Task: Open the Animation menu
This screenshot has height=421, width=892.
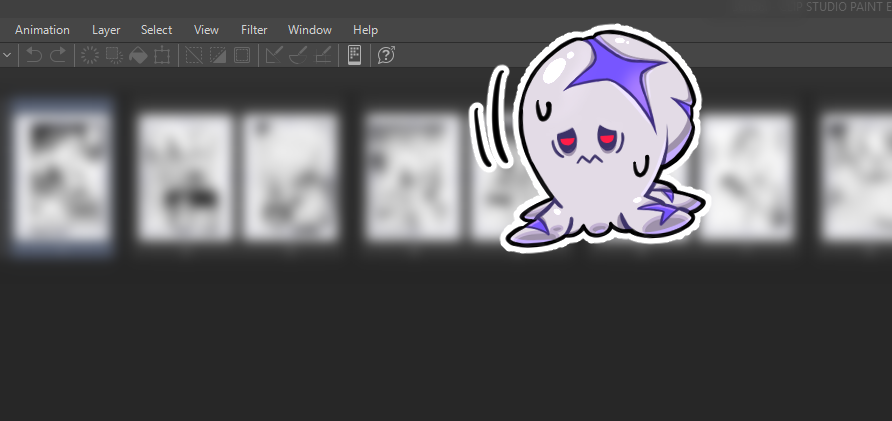Action: 42,30
